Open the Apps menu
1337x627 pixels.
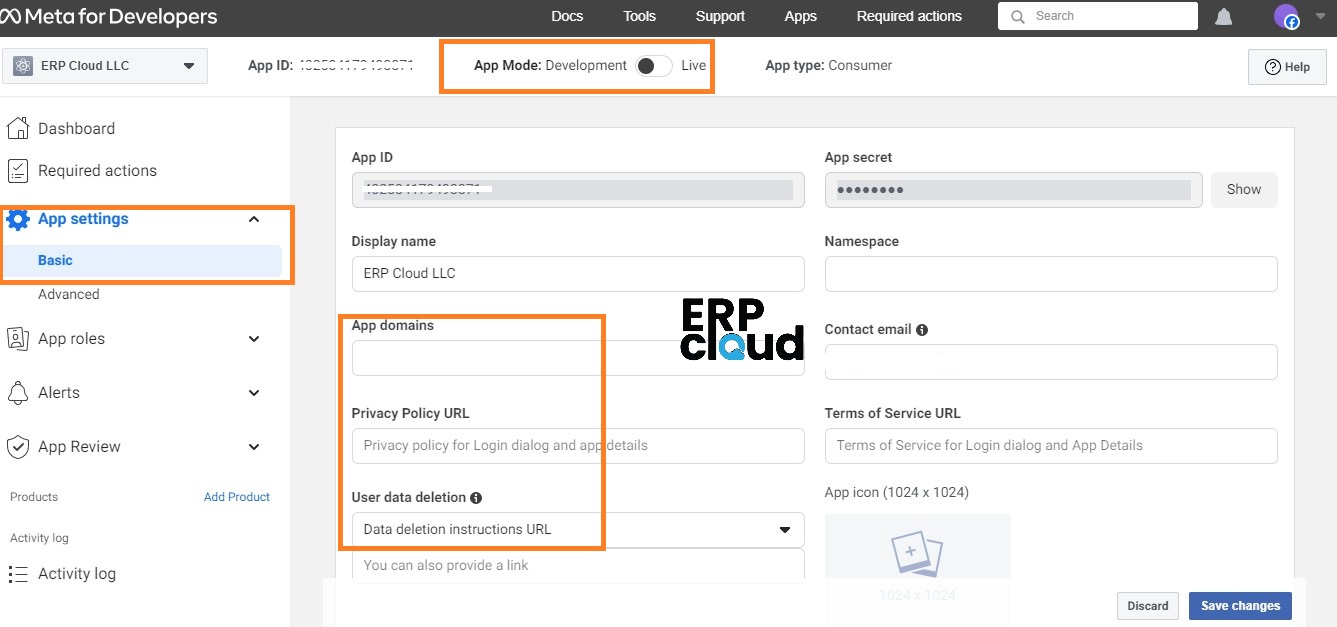801,16
